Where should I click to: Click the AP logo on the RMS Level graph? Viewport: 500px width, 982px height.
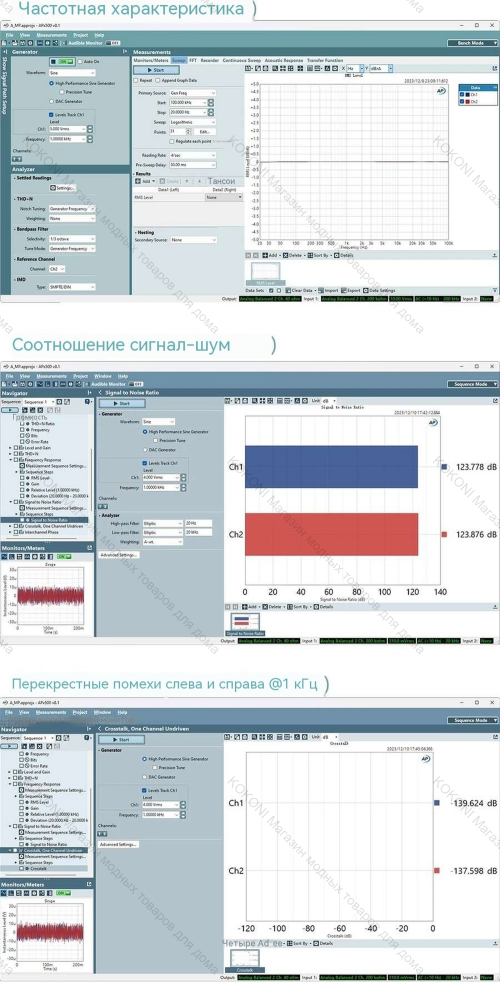[441, 90]
